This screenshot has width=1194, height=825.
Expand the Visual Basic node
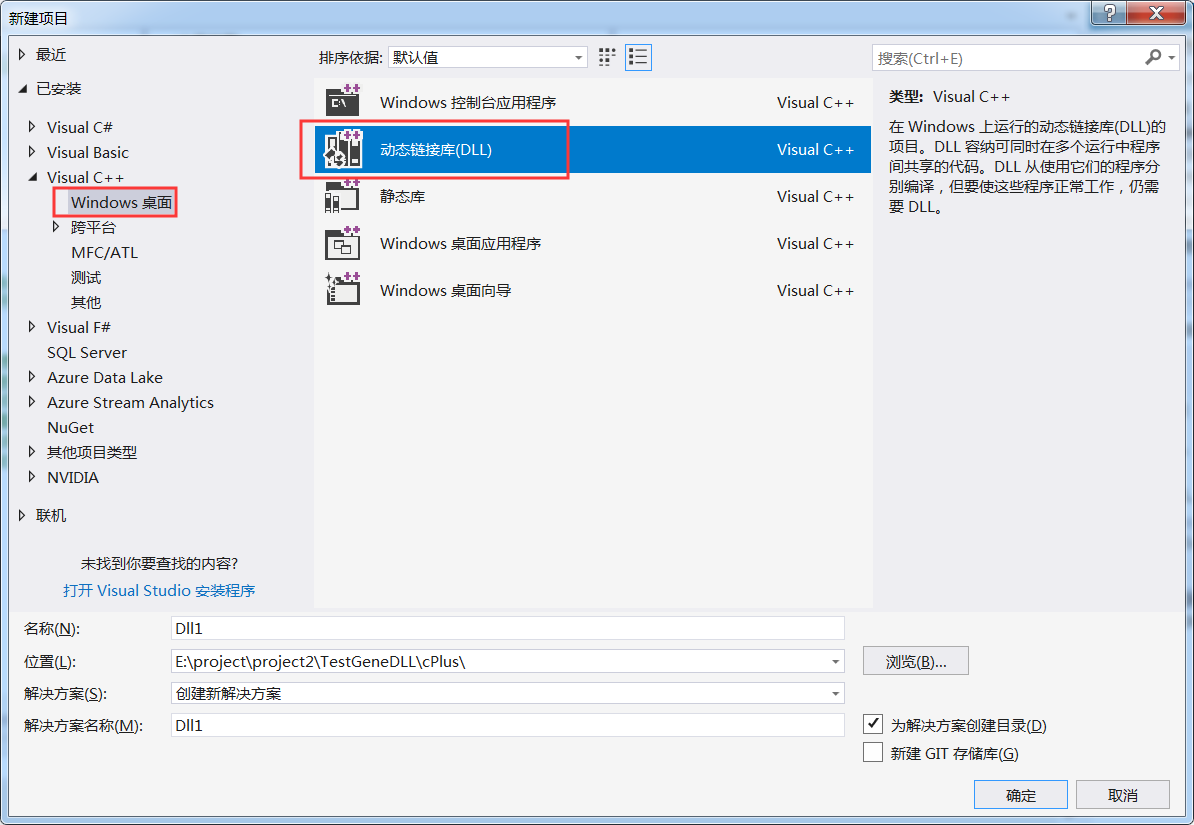click(x=31, y=152)
